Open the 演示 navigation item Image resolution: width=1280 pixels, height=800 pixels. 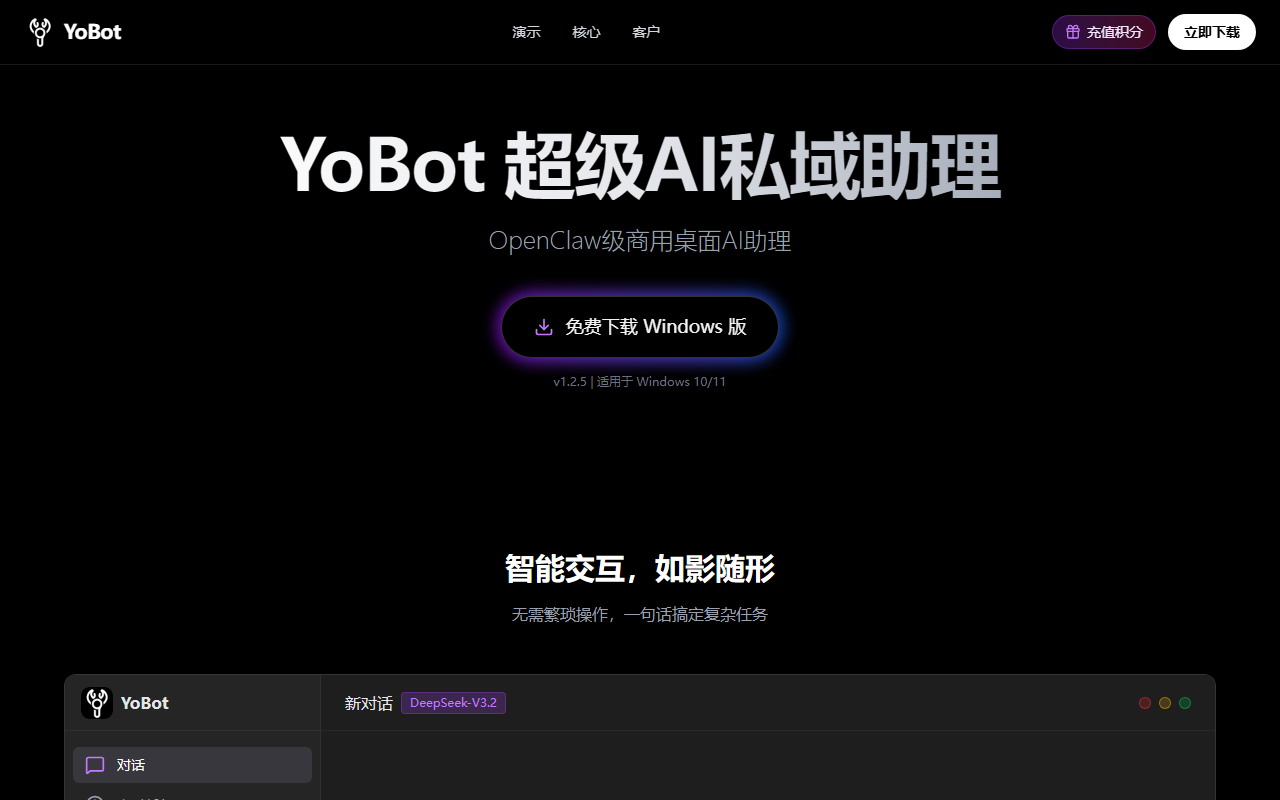pos(526,32)
